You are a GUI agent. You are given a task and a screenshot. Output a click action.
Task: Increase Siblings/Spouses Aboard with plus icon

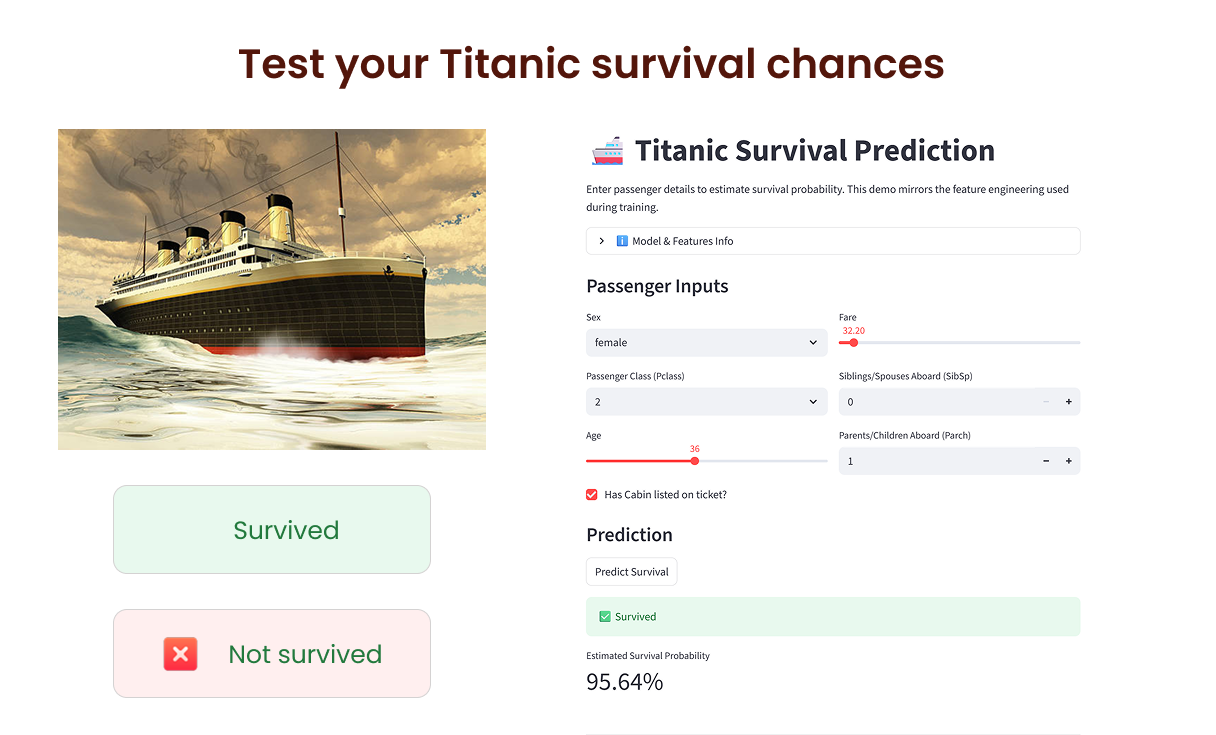1068,402
